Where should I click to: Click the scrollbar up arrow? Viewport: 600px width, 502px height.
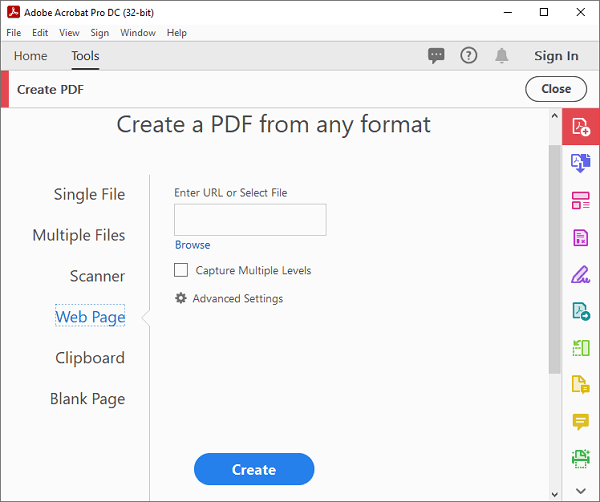(x=554, y=116)
